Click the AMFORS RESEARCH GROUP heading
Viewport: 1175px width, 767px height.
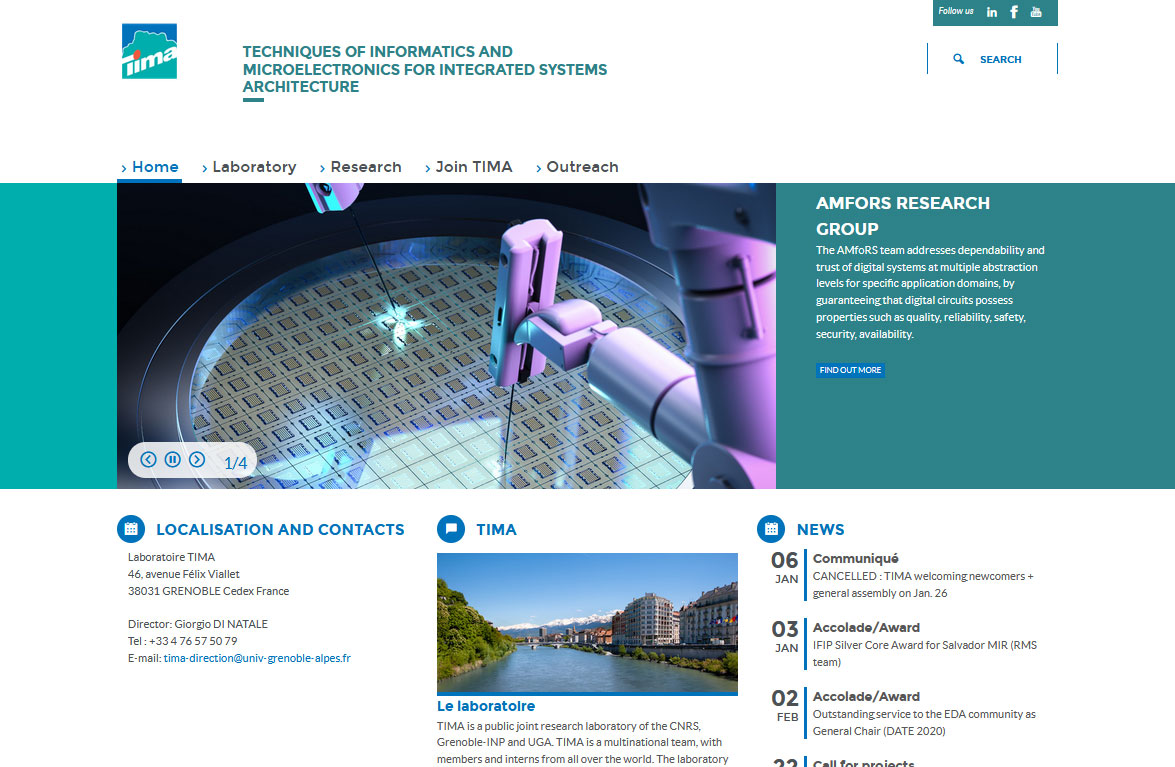902,216
